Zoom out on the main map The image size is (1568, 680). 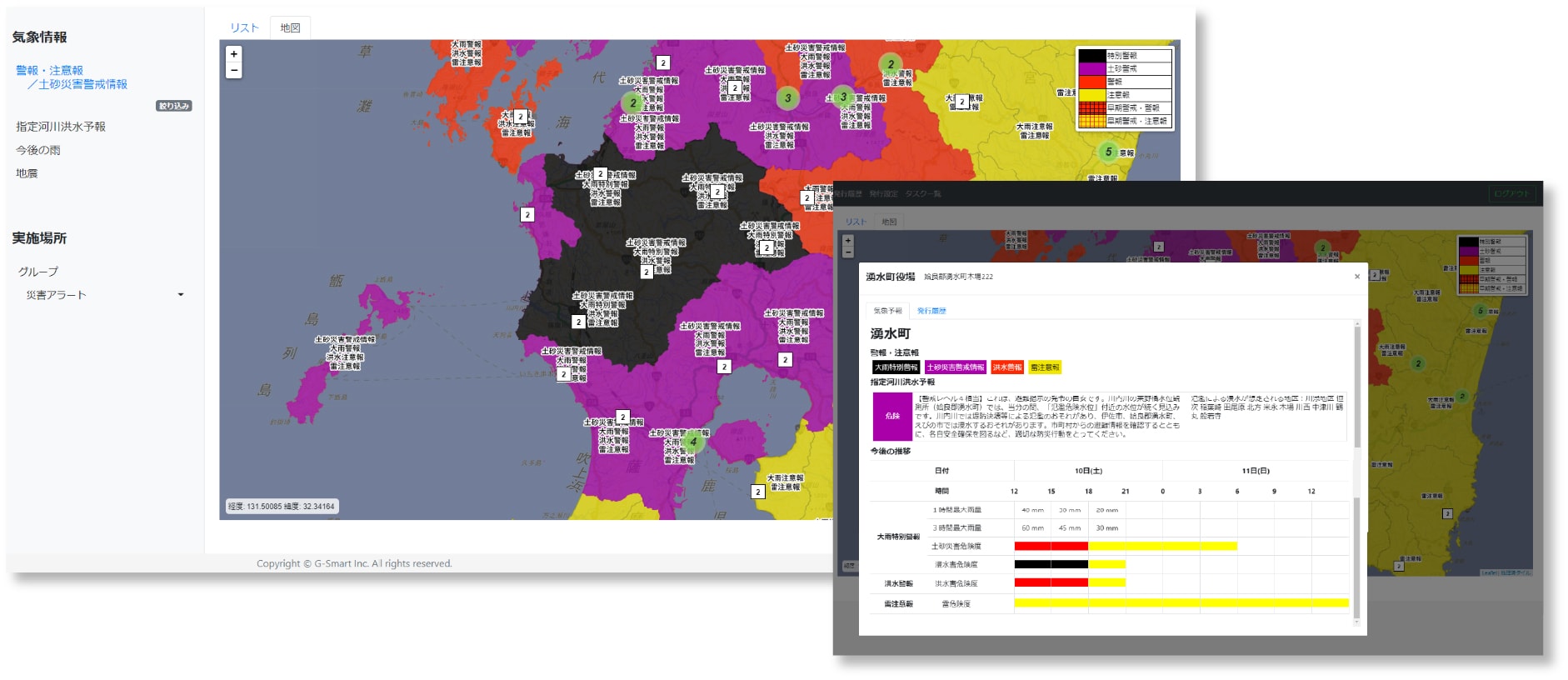click(x=234, y=71)
